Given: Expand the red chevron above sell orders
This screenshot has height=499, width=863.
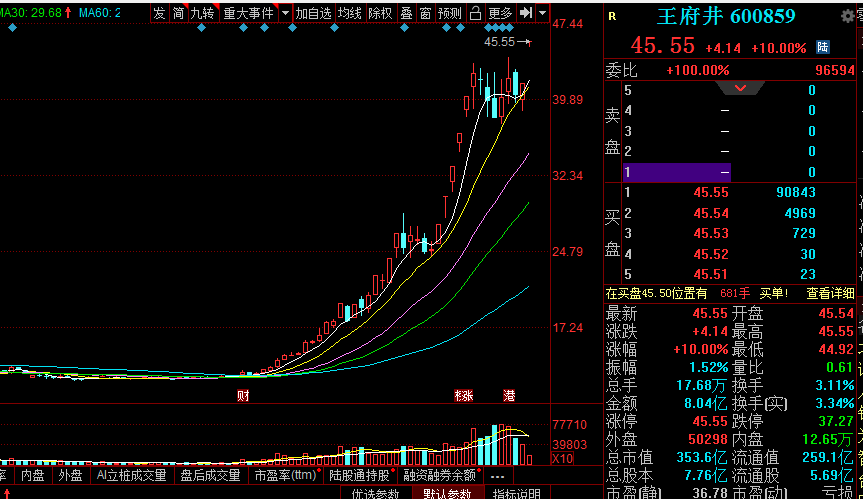Looking at the screenshot, I should pyautogui.click(x=740, y=88).
